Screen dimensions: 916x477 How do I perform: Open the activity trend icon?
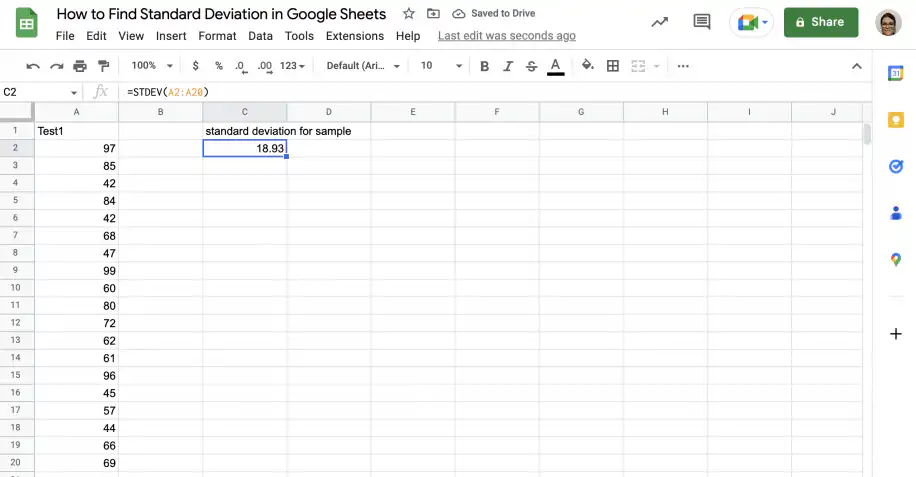660,22
